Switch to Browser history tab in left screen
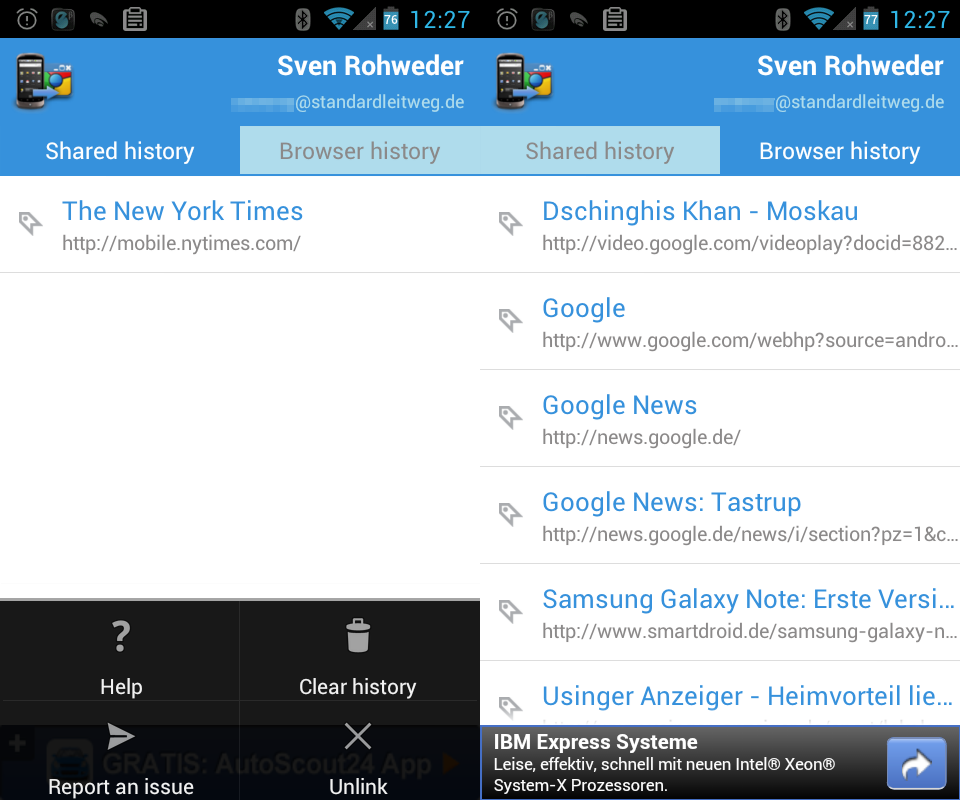The height and width of the screenshot is (800, 960). tap(359, 151)
